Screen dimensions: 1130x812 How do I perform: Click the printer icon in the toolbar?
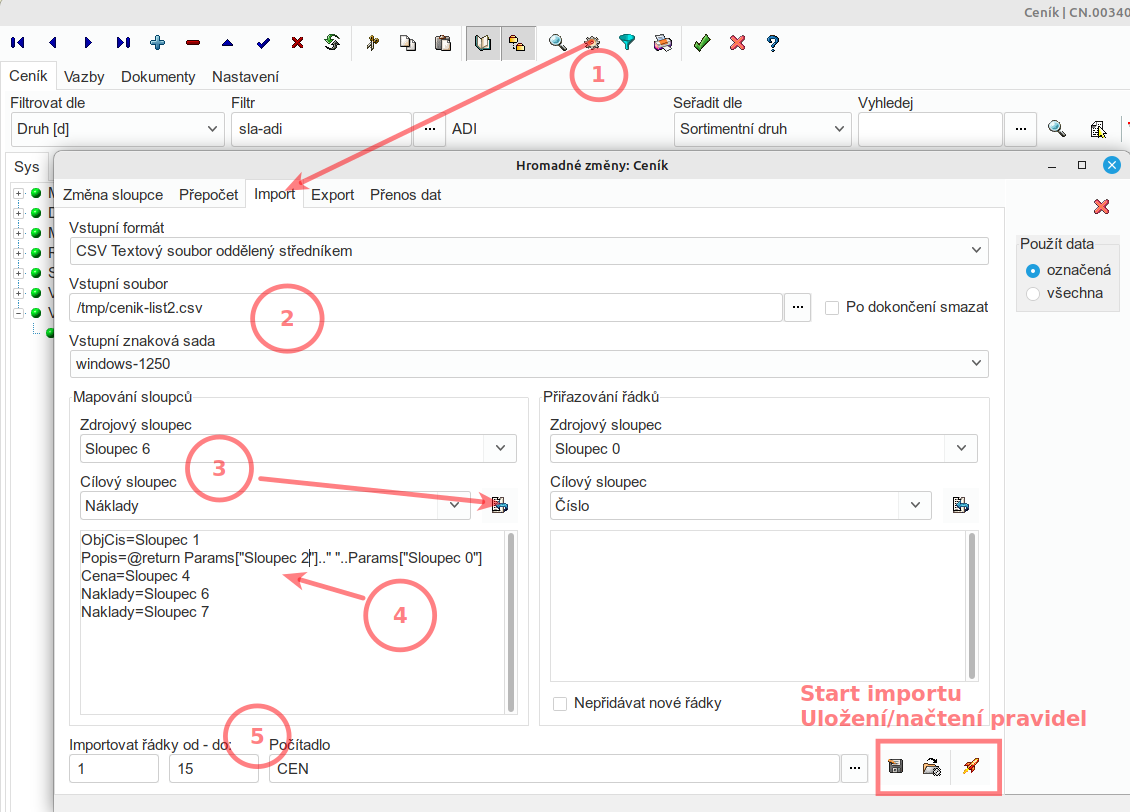point(662,43)
